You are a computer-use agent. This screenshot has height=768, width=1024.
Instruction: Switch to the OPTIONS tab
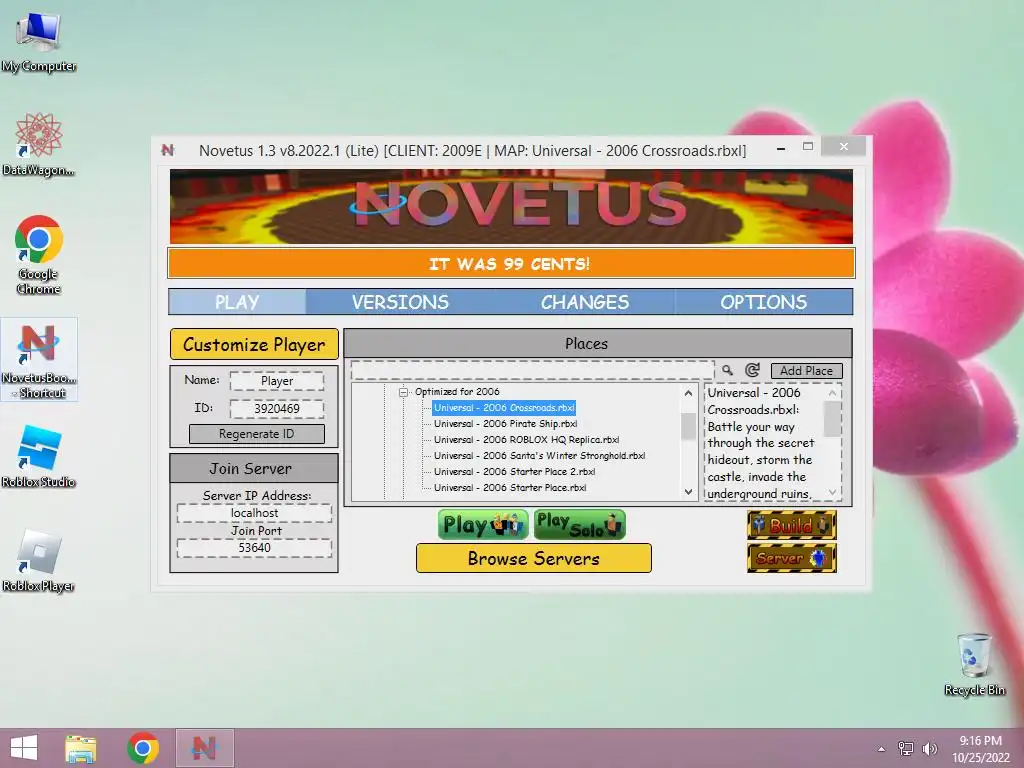tap(763, 302)
